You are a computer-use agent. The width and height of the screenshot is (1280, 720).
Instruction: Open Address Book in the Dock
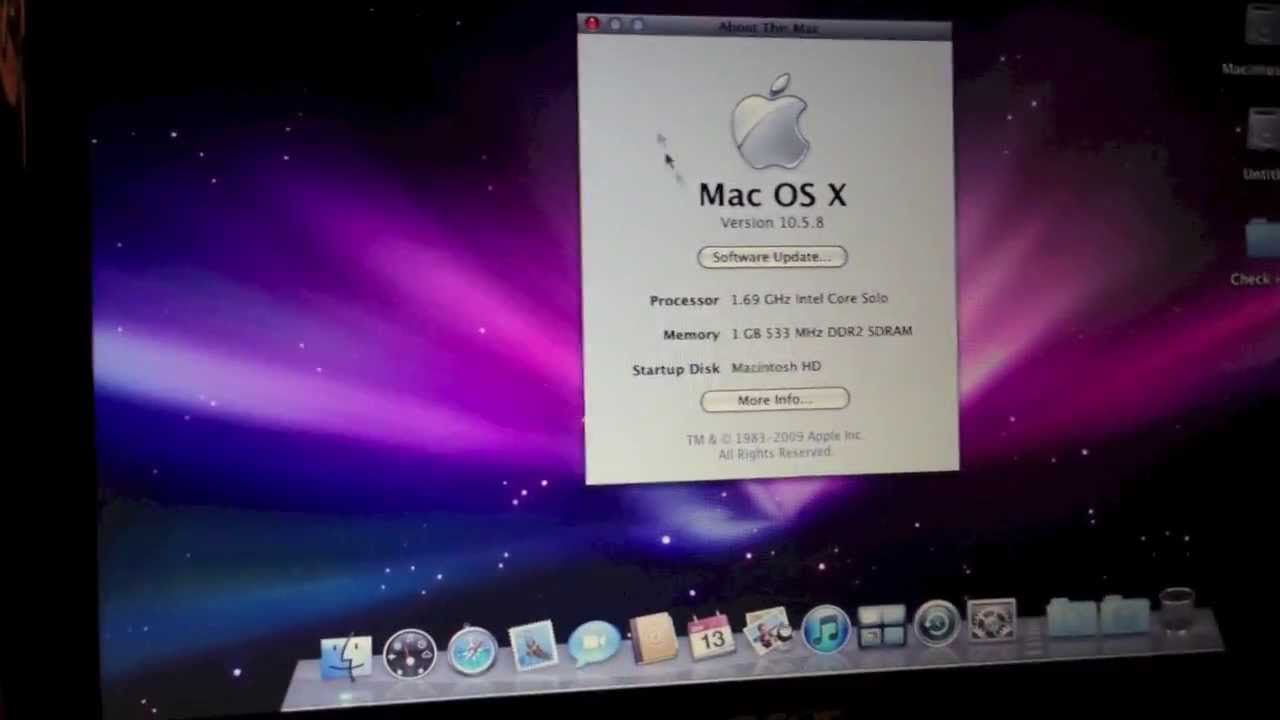653,638
